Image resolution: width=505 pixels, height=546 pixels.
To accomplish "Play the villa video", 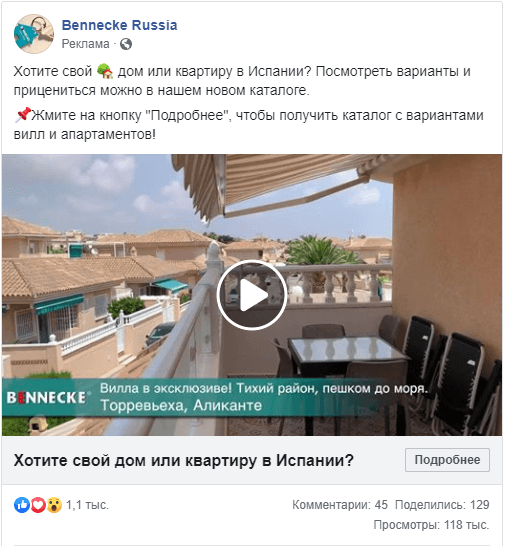I will click(x=251, y=295).
